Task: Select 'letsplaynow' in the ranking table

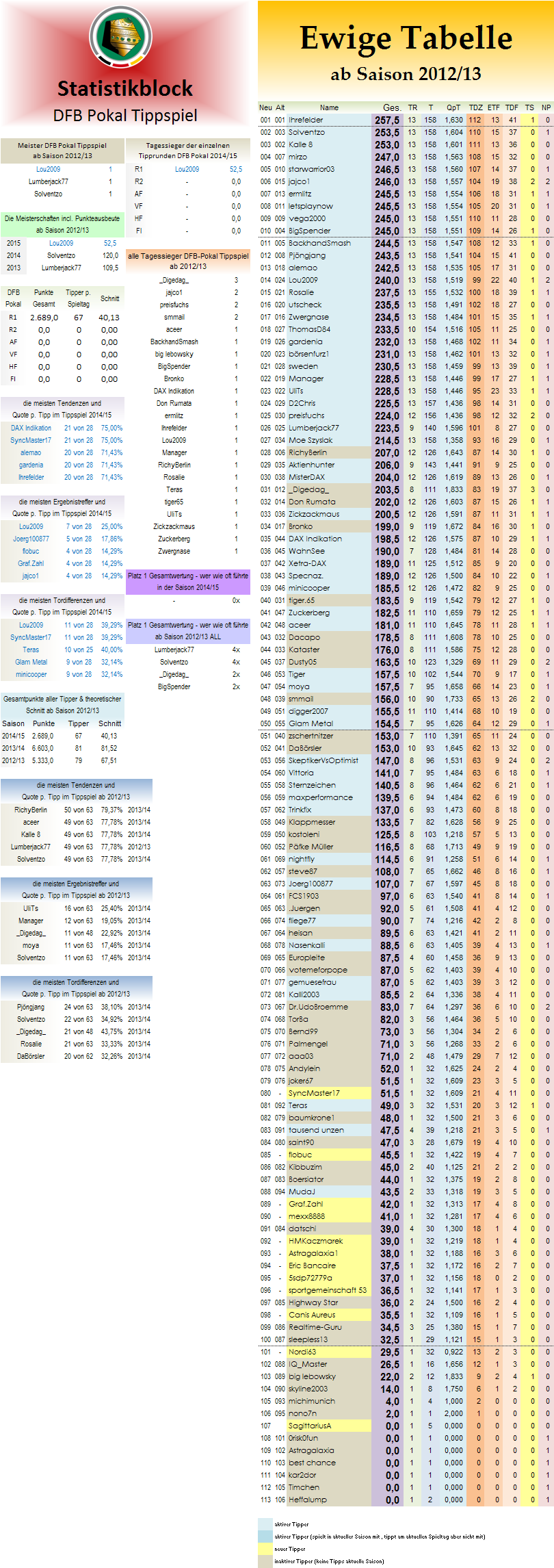Action: [311, 206]
